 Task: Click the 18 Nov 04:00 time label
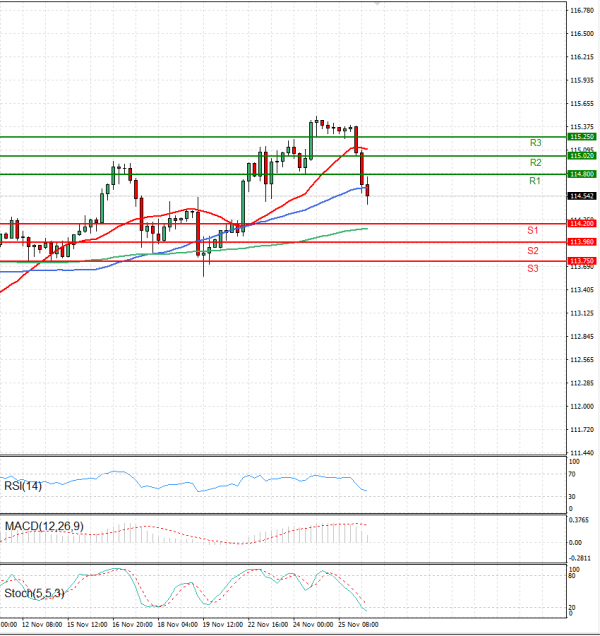point(177,625)
